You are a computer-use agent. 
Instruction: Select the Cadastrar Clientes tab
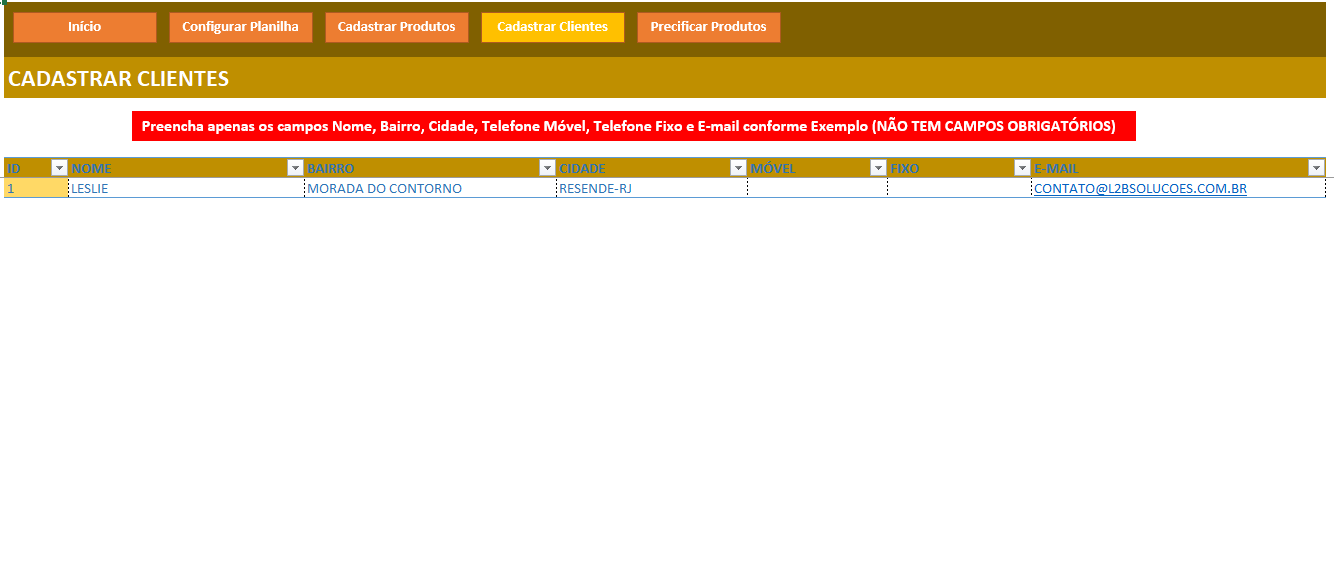[552, 27]
